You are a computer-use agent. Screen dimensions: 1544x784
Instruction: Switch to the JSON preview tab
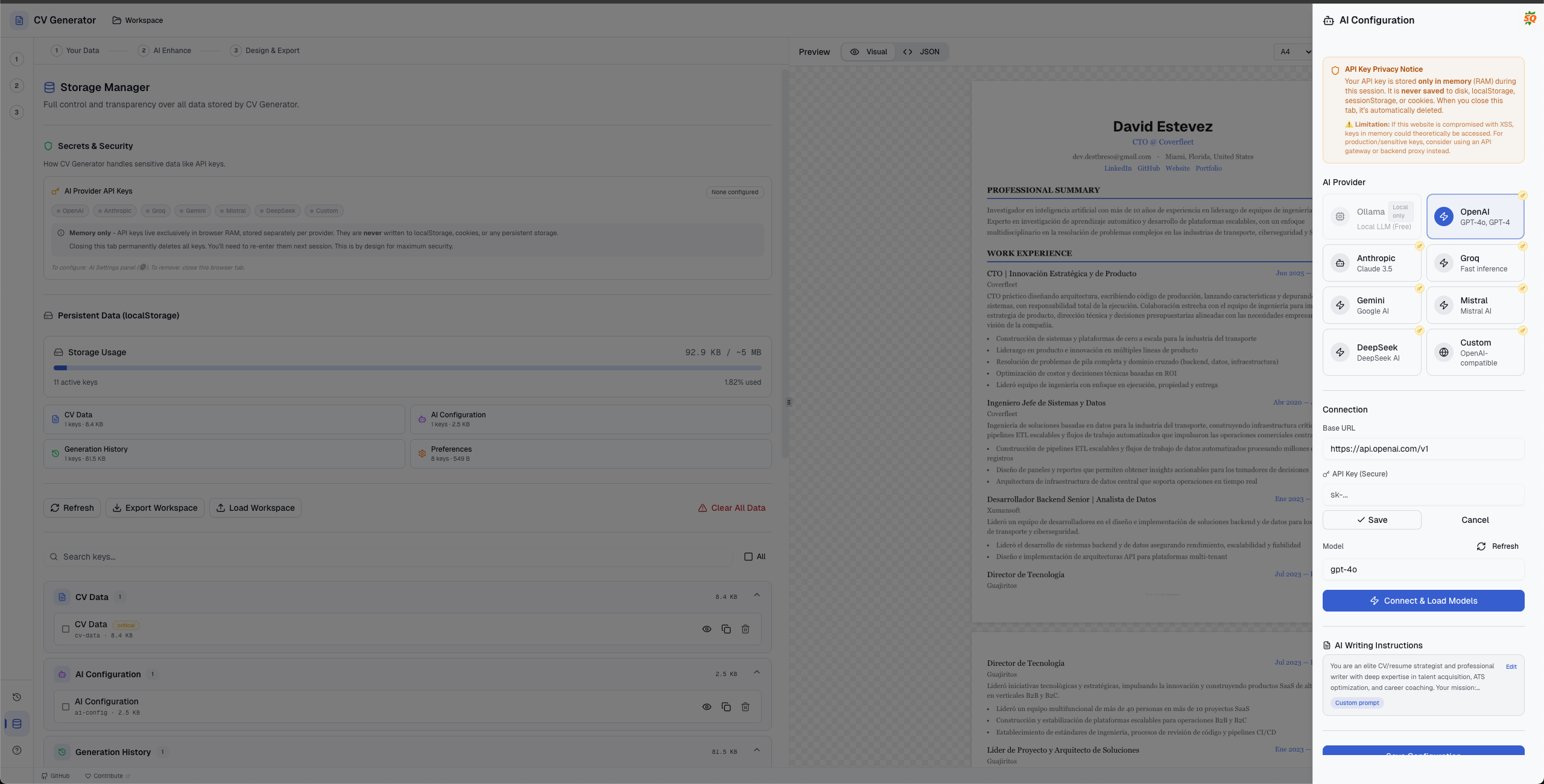point(923,52)
